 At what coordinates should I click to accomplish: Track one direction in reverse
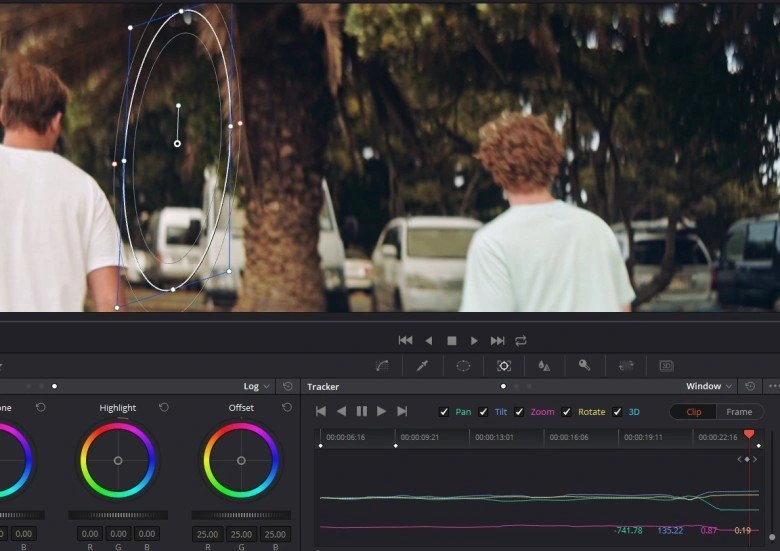pyautogui.click(x=341, y=411)
